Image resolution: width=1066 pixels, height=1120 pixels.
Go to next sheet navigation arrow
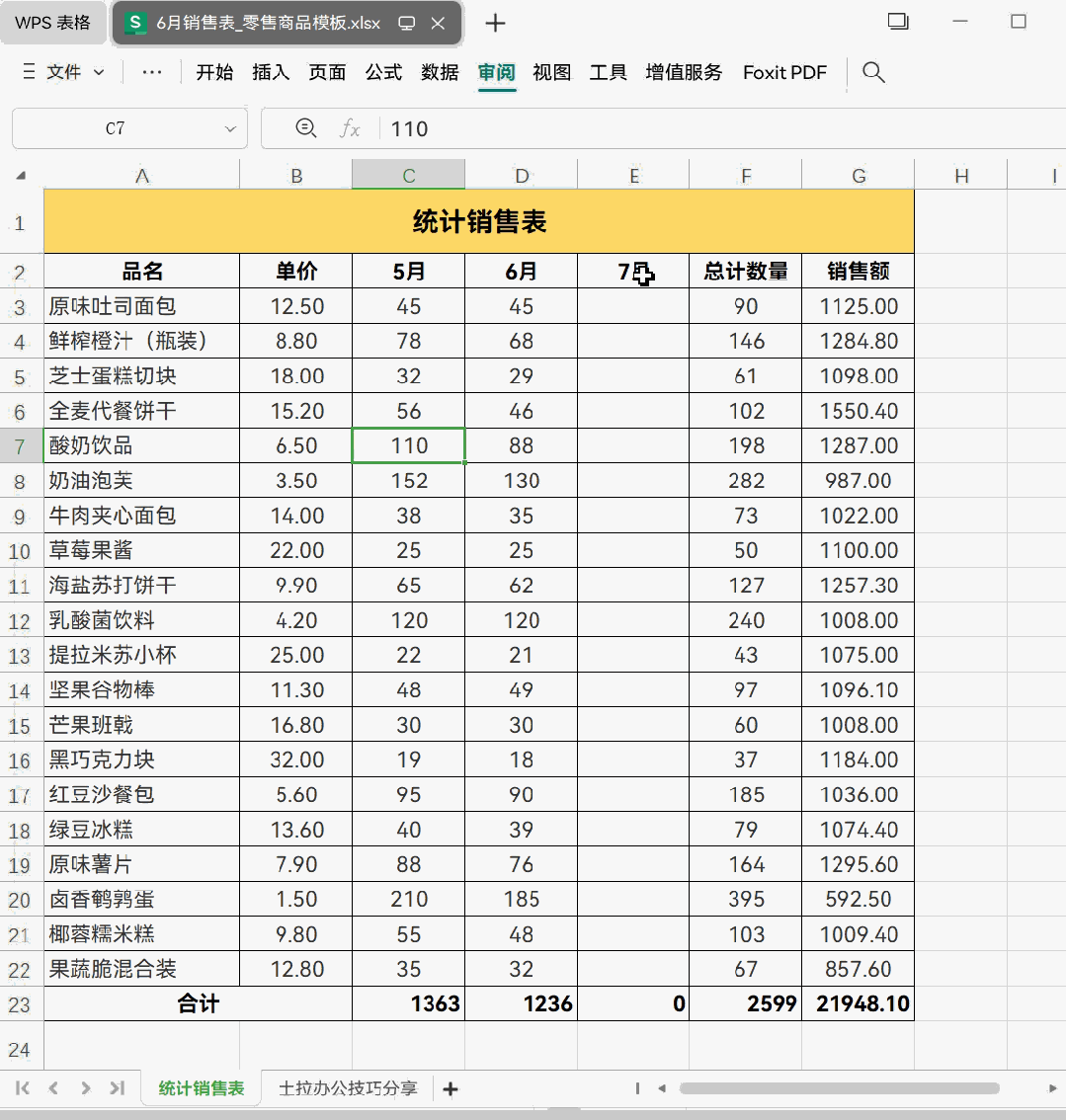(x=86, y=1087)
